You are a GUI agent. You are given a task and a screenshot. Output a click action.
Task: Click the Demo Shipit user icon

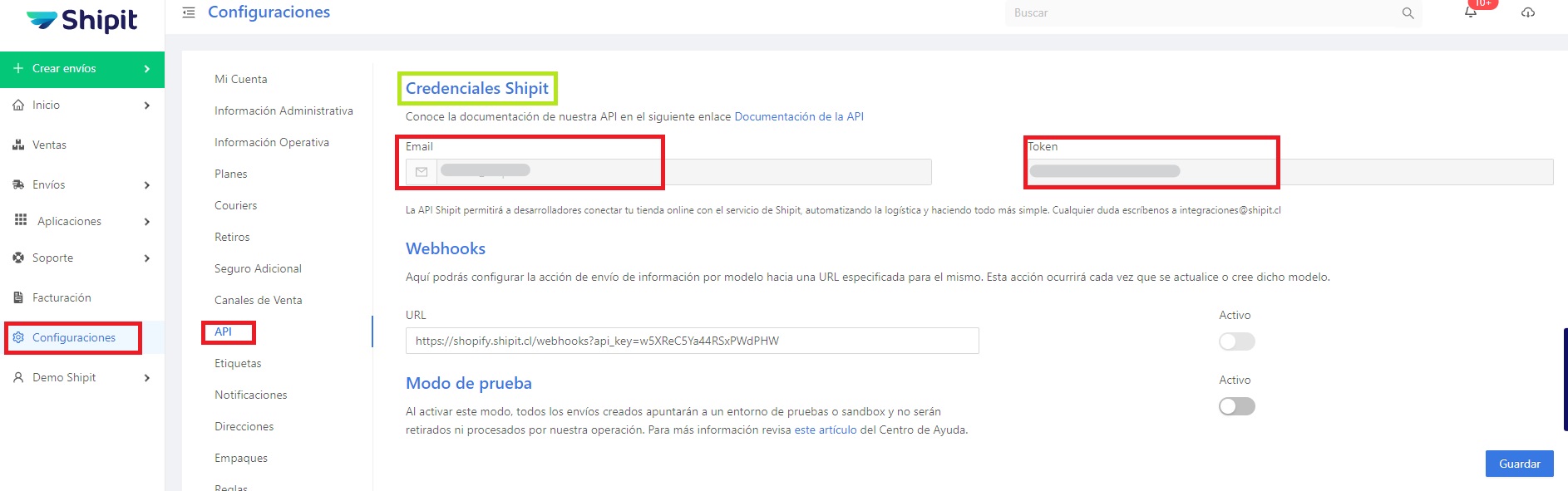18,377
